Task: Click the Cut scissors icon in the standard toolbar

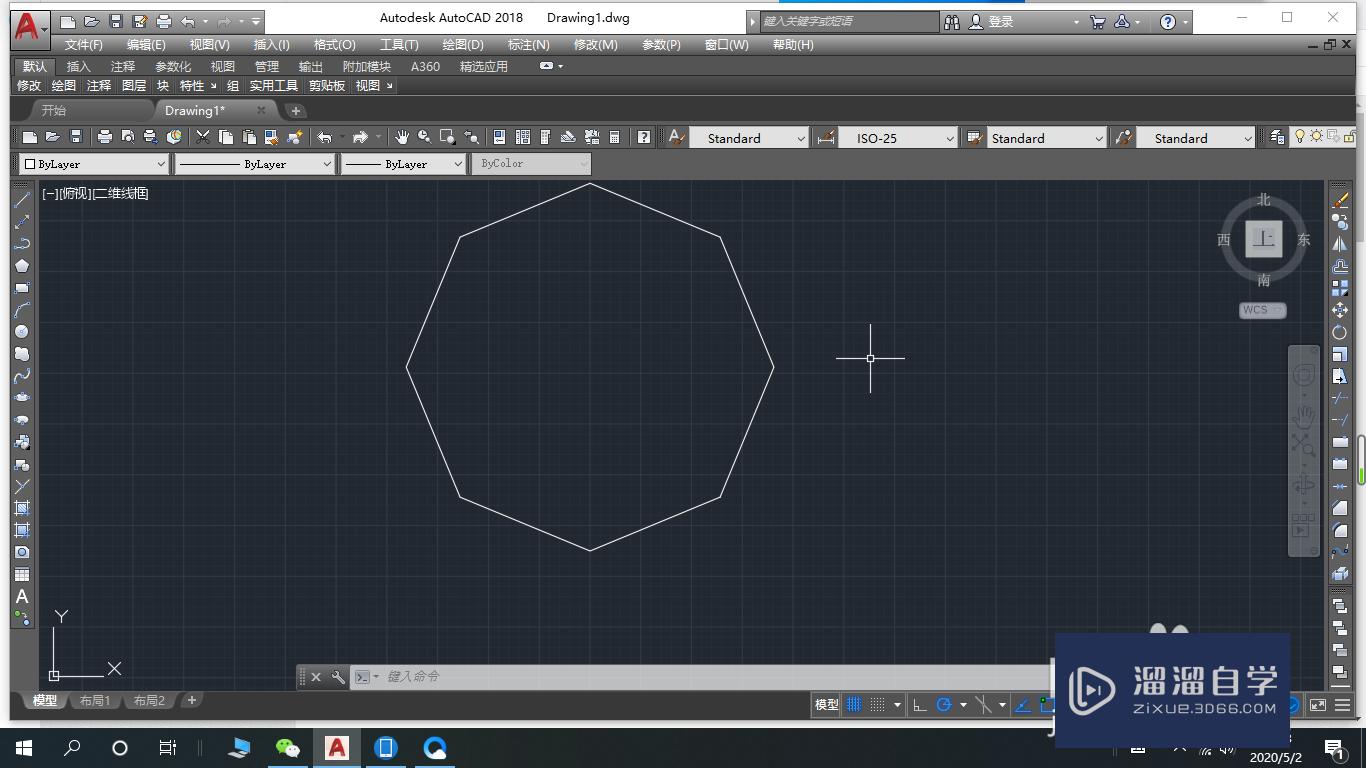Action: [x=203, y=137]
